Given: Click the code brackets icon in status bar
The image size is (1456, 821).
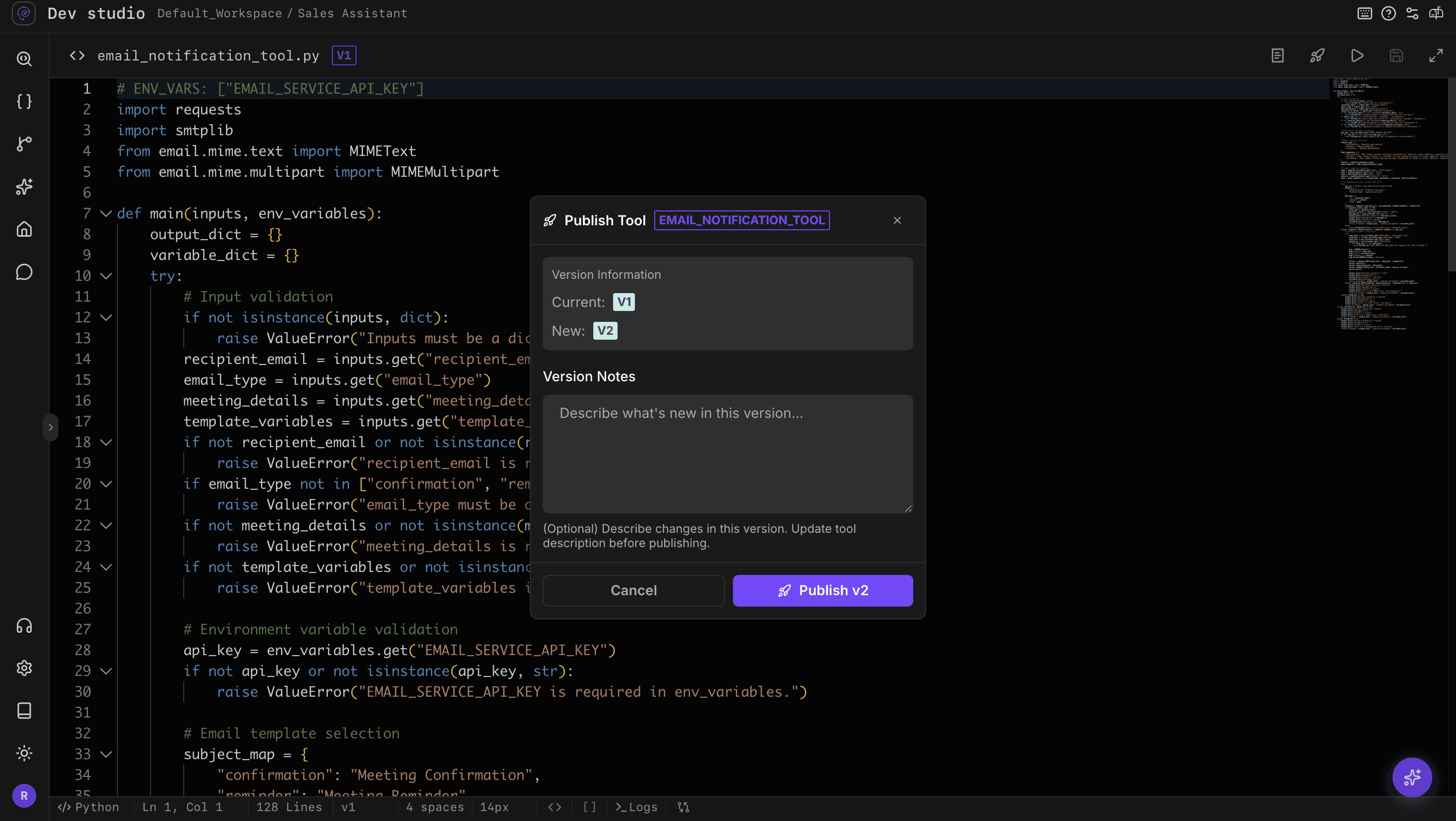Looking at the screenshot, I should [555, 807].
